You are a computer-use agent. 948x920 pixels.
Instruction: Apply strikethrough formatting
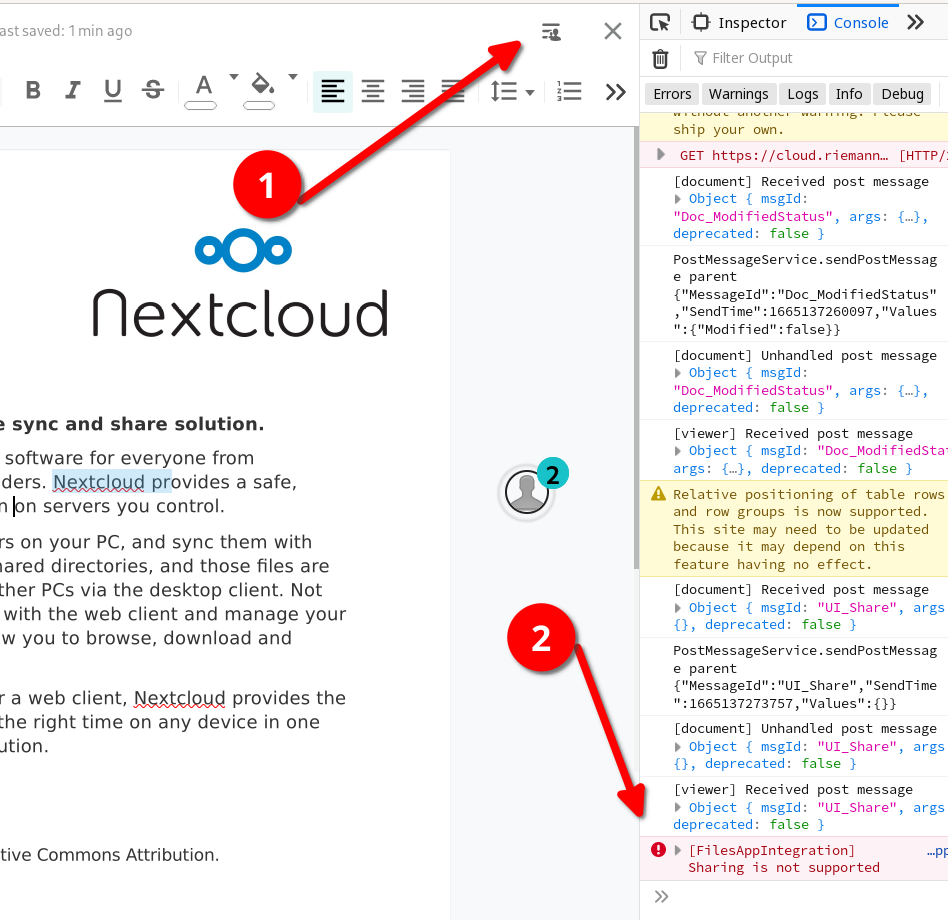coord(152,90)
